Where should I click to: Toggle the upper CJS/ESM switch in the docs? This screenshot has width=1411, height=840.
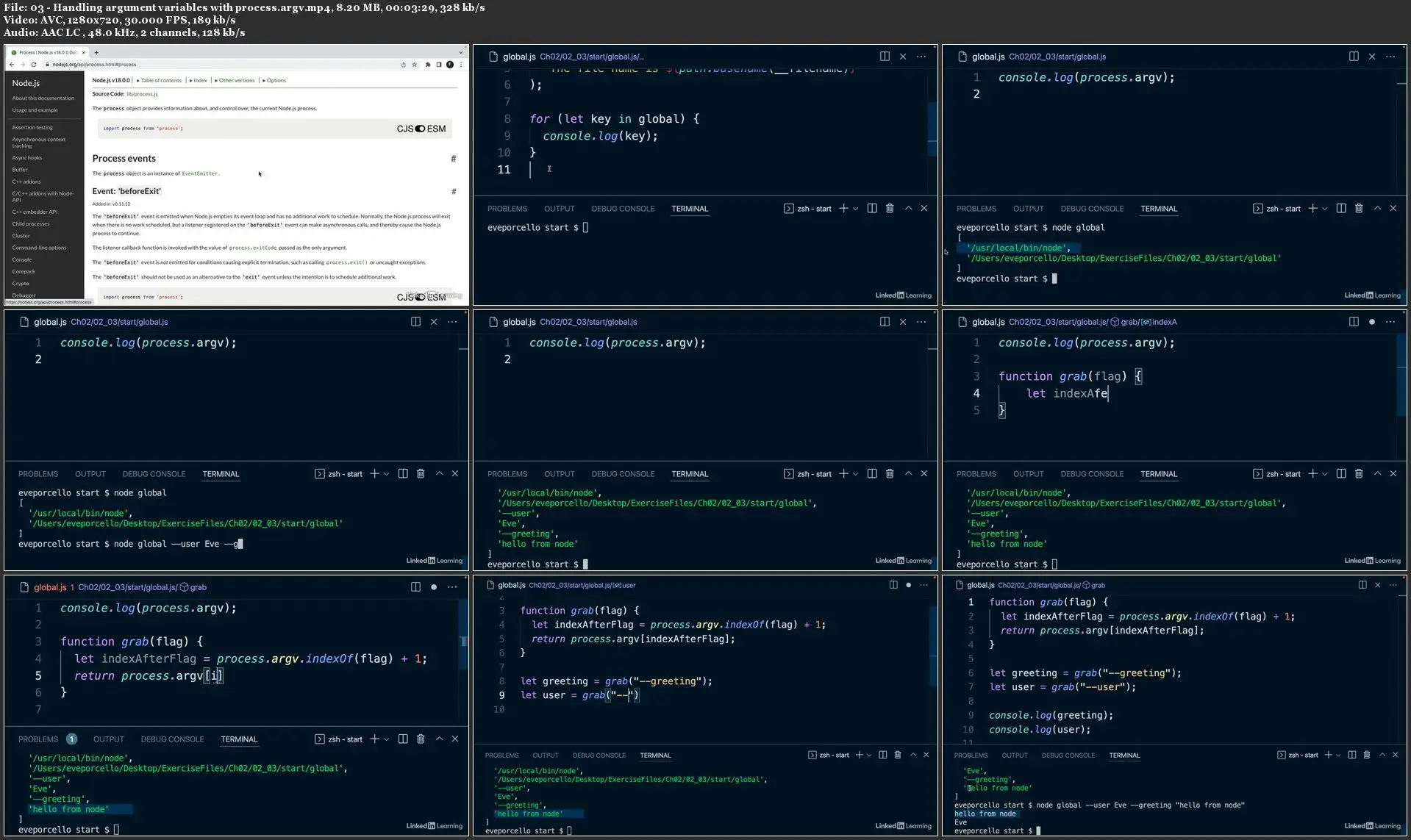[421, 129]
